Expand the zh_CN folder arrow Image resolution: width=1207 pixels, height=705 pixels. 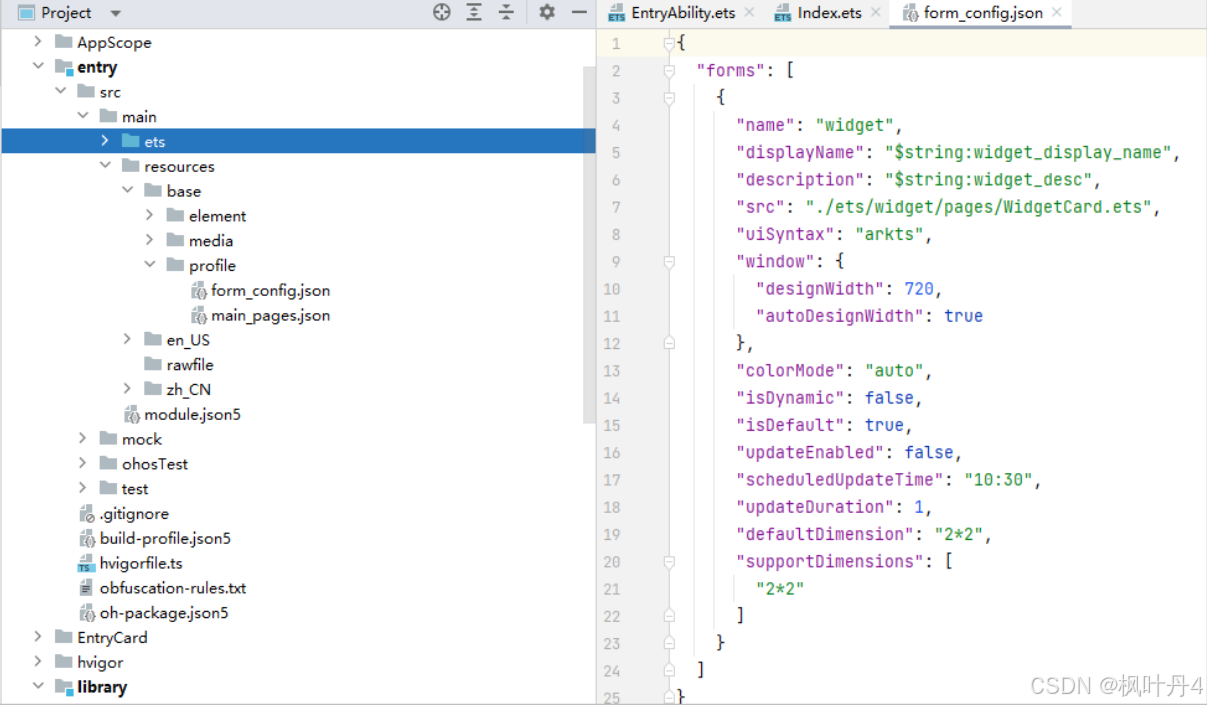(127, 389)
